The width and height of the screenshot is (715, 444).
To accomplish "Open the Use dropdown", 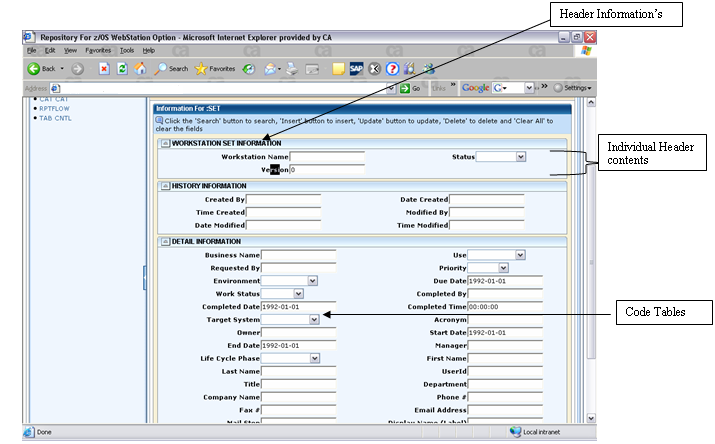I will [520, 255].
